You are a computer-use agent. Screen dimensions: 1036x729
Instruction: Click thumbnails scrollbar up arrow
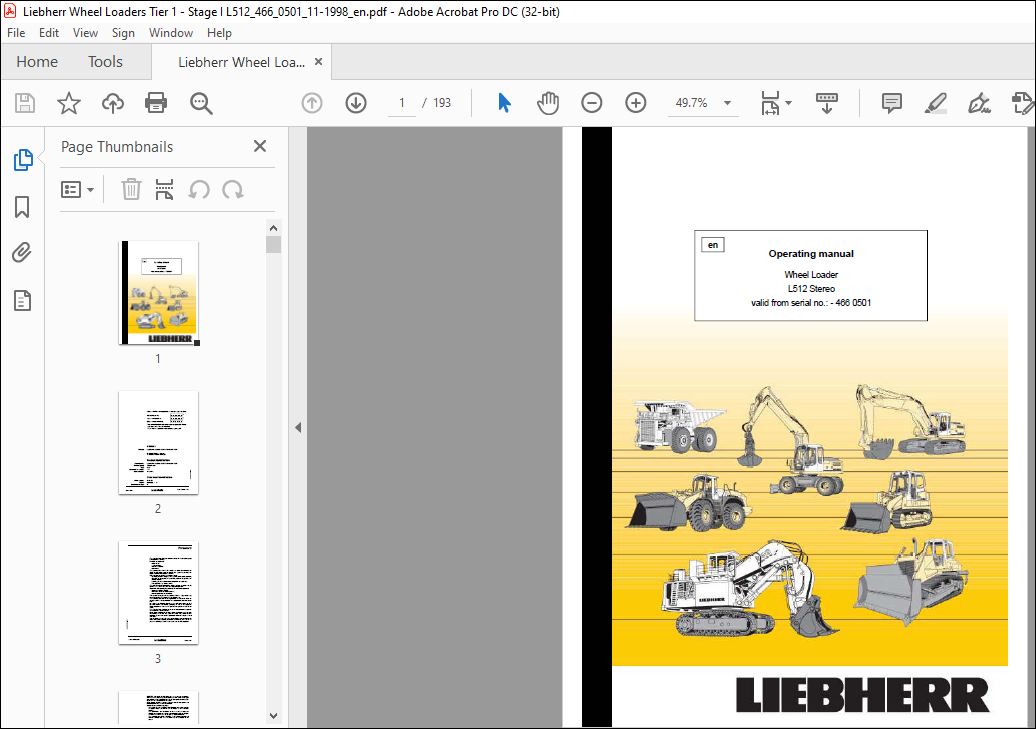[274, 228]
